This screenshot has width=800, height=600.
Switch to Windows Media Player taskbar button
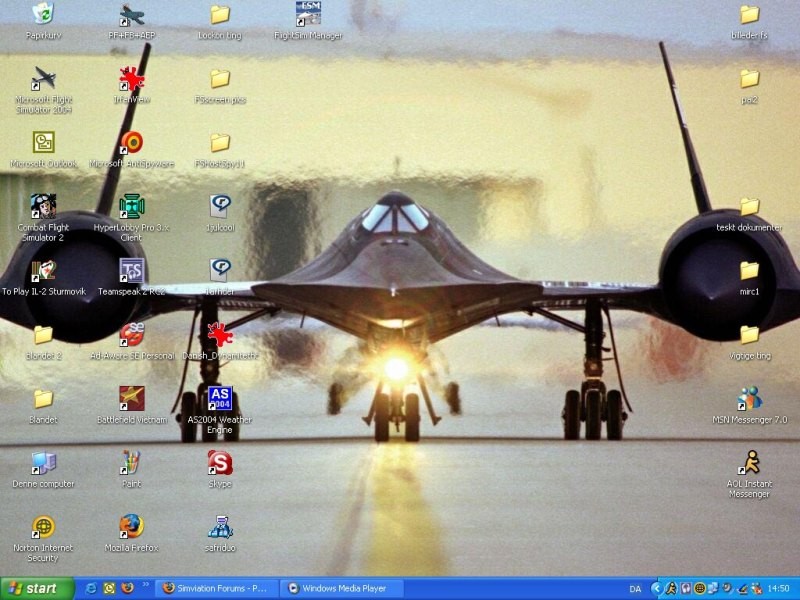pos(337,588)
